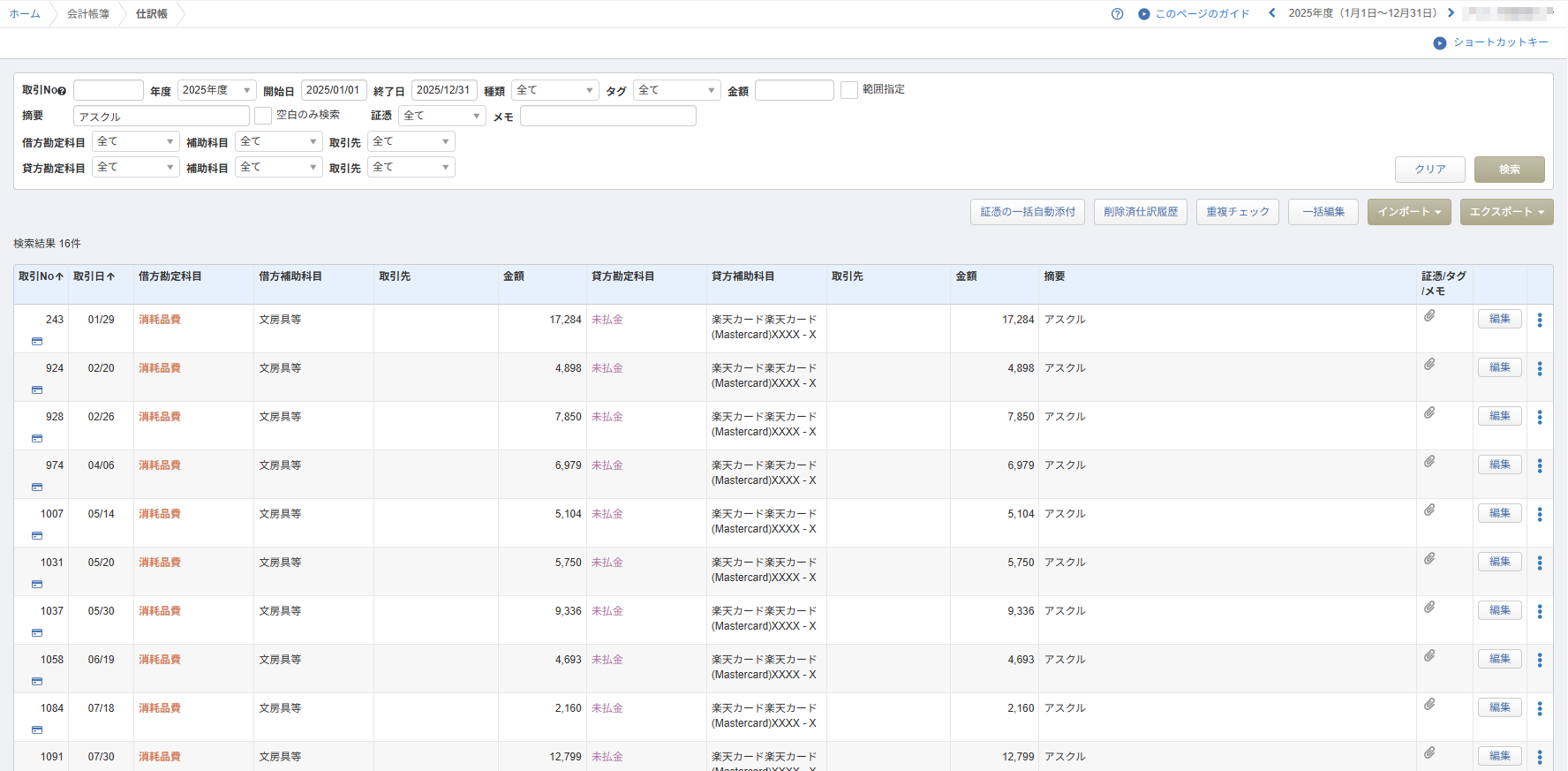Click the 検索 button
The width and height of the screenshot is (1568, 771).
1510,170
